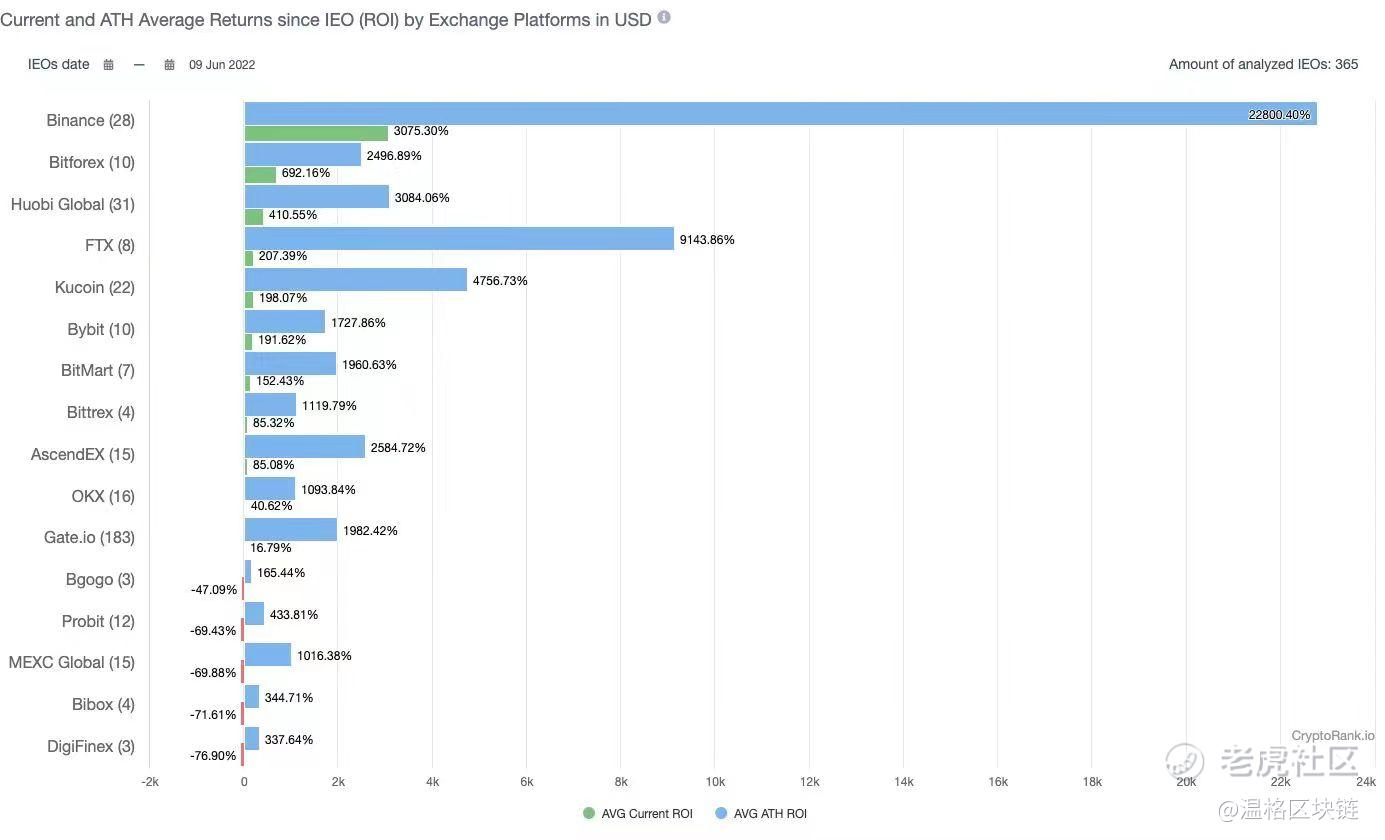1385x840 pixels.
Task: Click the "Bgogo (3)" axis label
Action: point(100,580)
